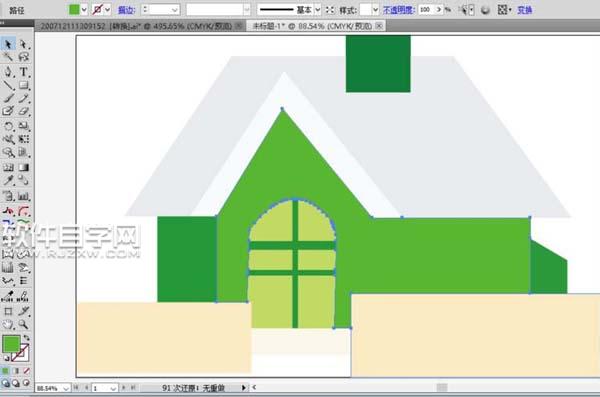Open the zoom level dropdown at bottom

[x=65, y=388]
